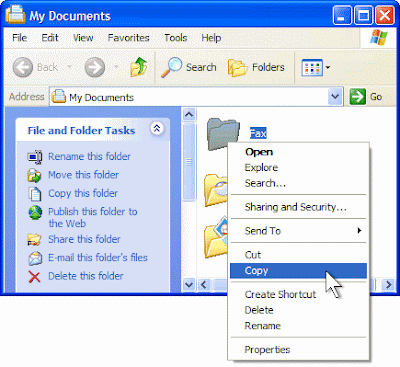Choose Explore in the context menu
Viewport: 400px width, 367px height.
[x=299, y=167]
